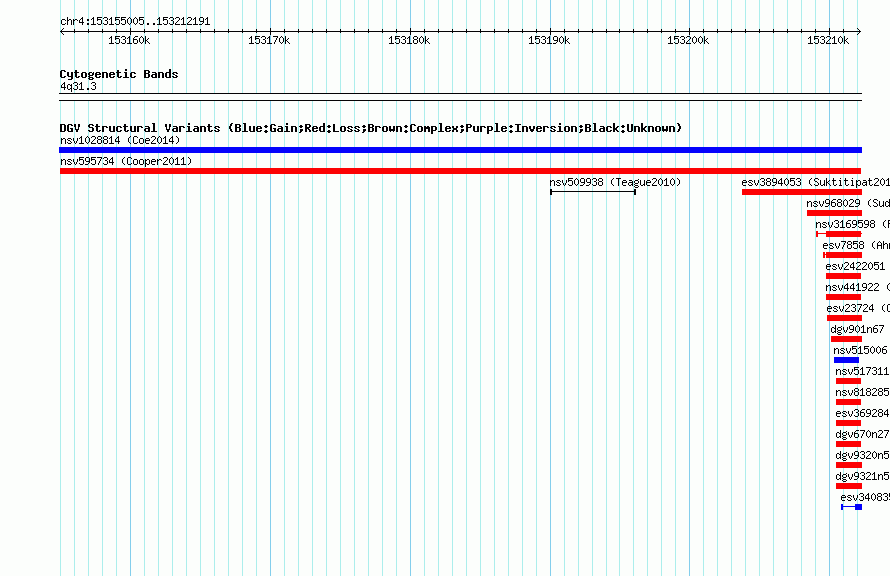Click the red bar under esv2422051
This screenshot has width=890, height=576.
click(843, 276)
